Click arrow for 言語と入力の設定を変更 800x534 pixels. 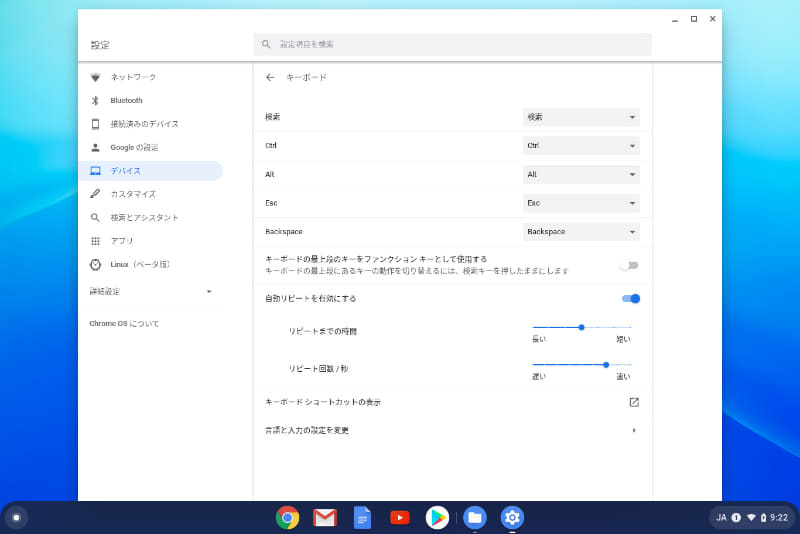[634, 430]
